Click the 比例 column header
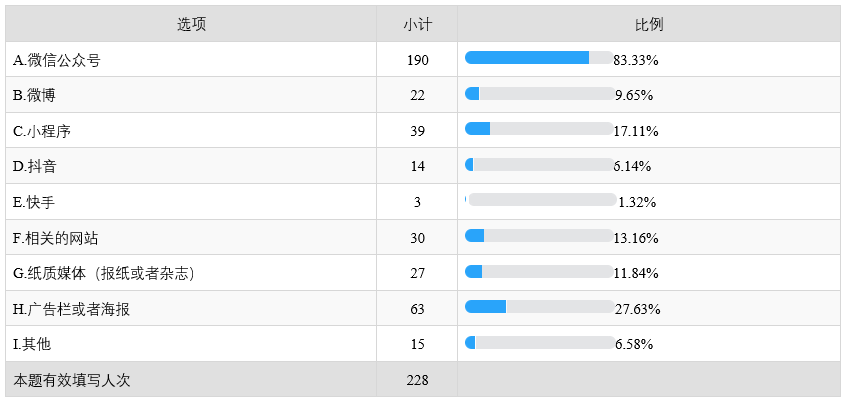The width and height of the screenshot is (848, 401). tap(649, 24)
